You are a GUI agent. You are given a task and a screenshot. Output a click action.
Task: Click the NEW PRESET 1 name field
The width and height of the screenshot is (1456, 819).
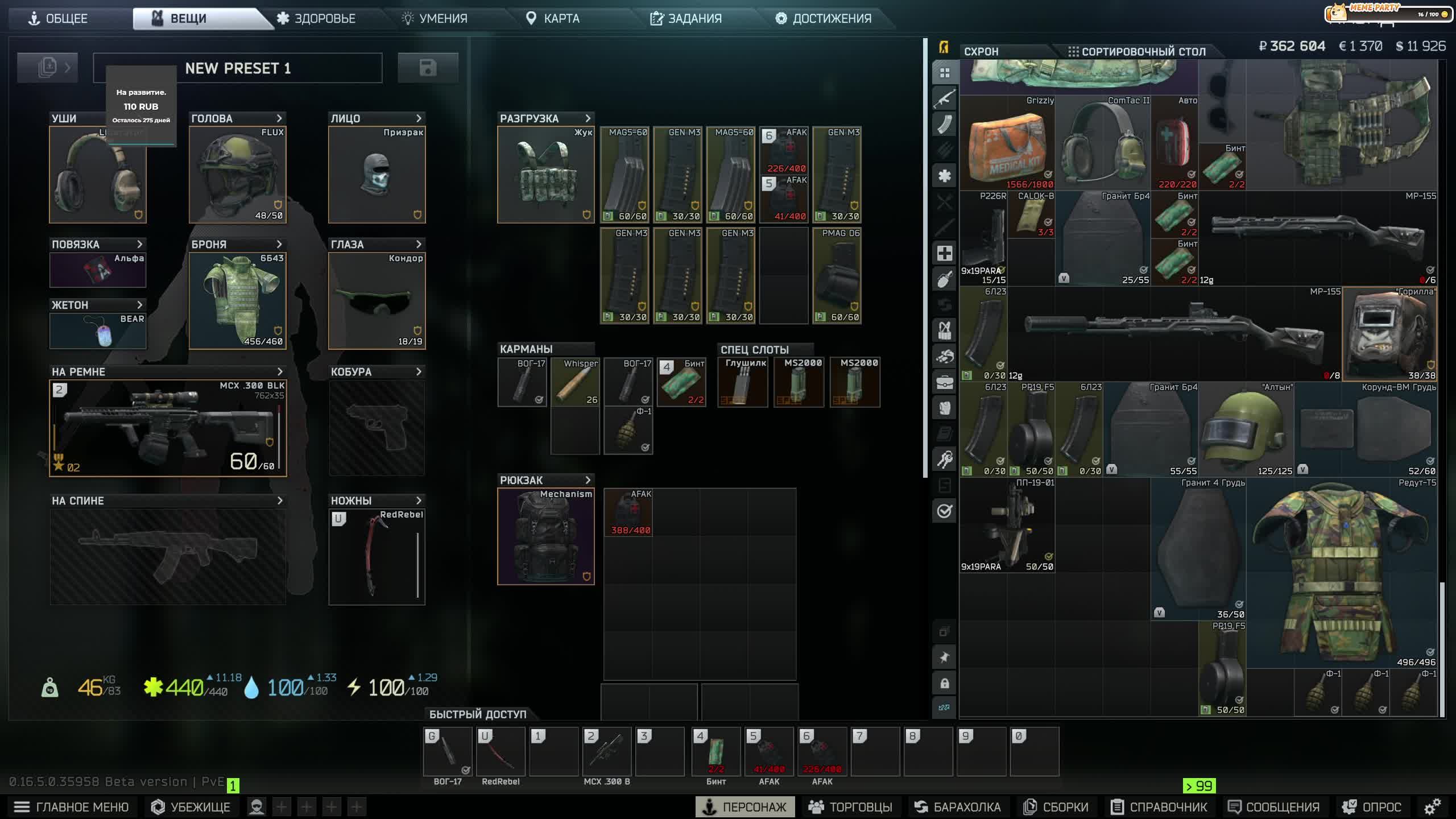coord(238,68)
